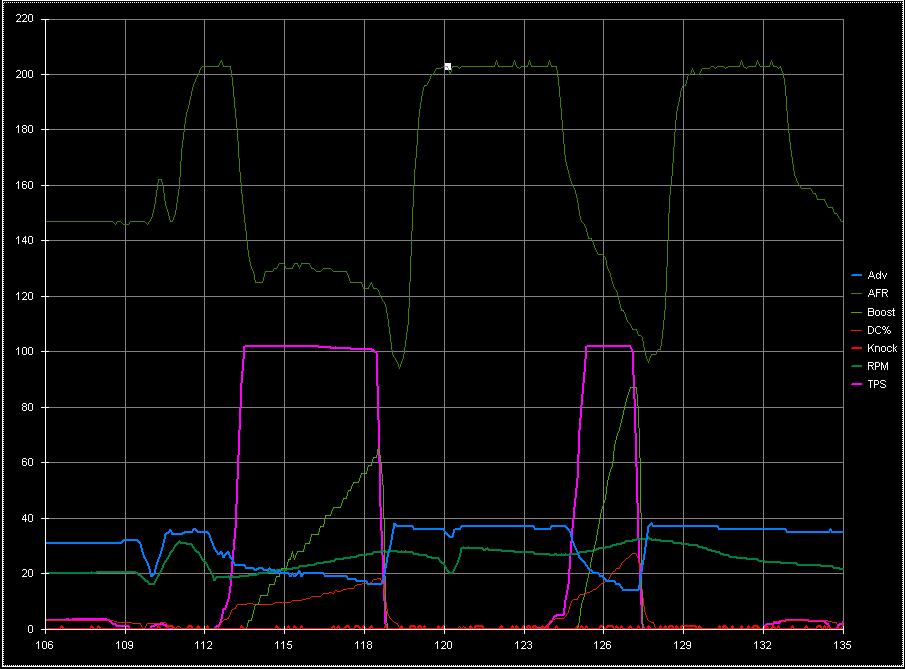Click the blue line swatch beside Adv
The height and width of the screenshot is (669, 905).
(x=856, y=275)
